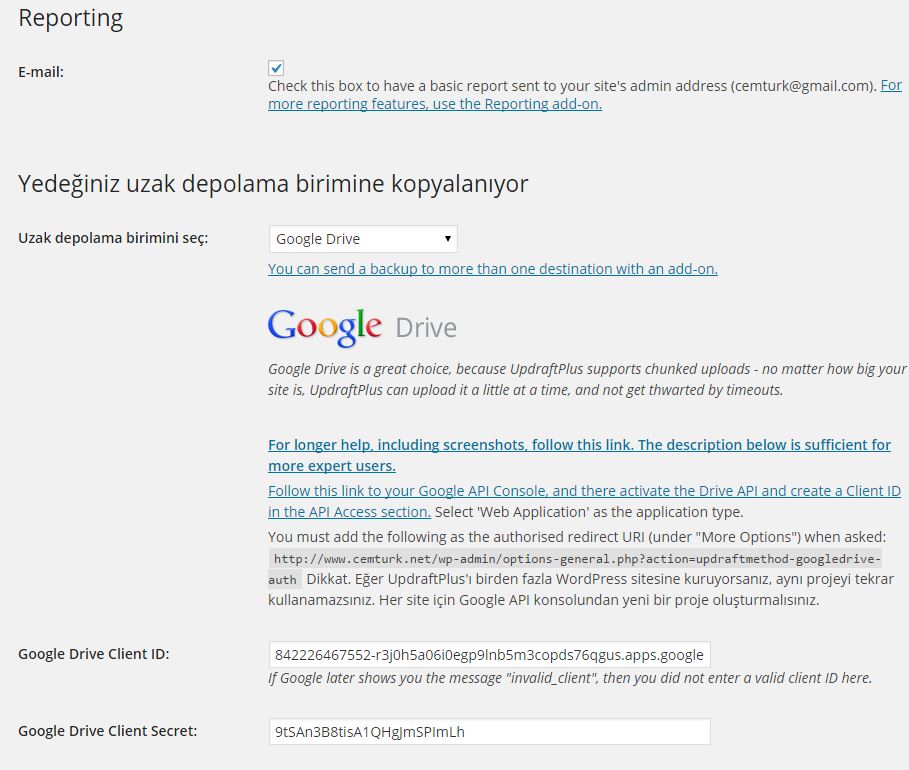Screen dimensions: 909x770
Task: Click the 'Google Drive is a great choice' description
Action: (587, 379)
